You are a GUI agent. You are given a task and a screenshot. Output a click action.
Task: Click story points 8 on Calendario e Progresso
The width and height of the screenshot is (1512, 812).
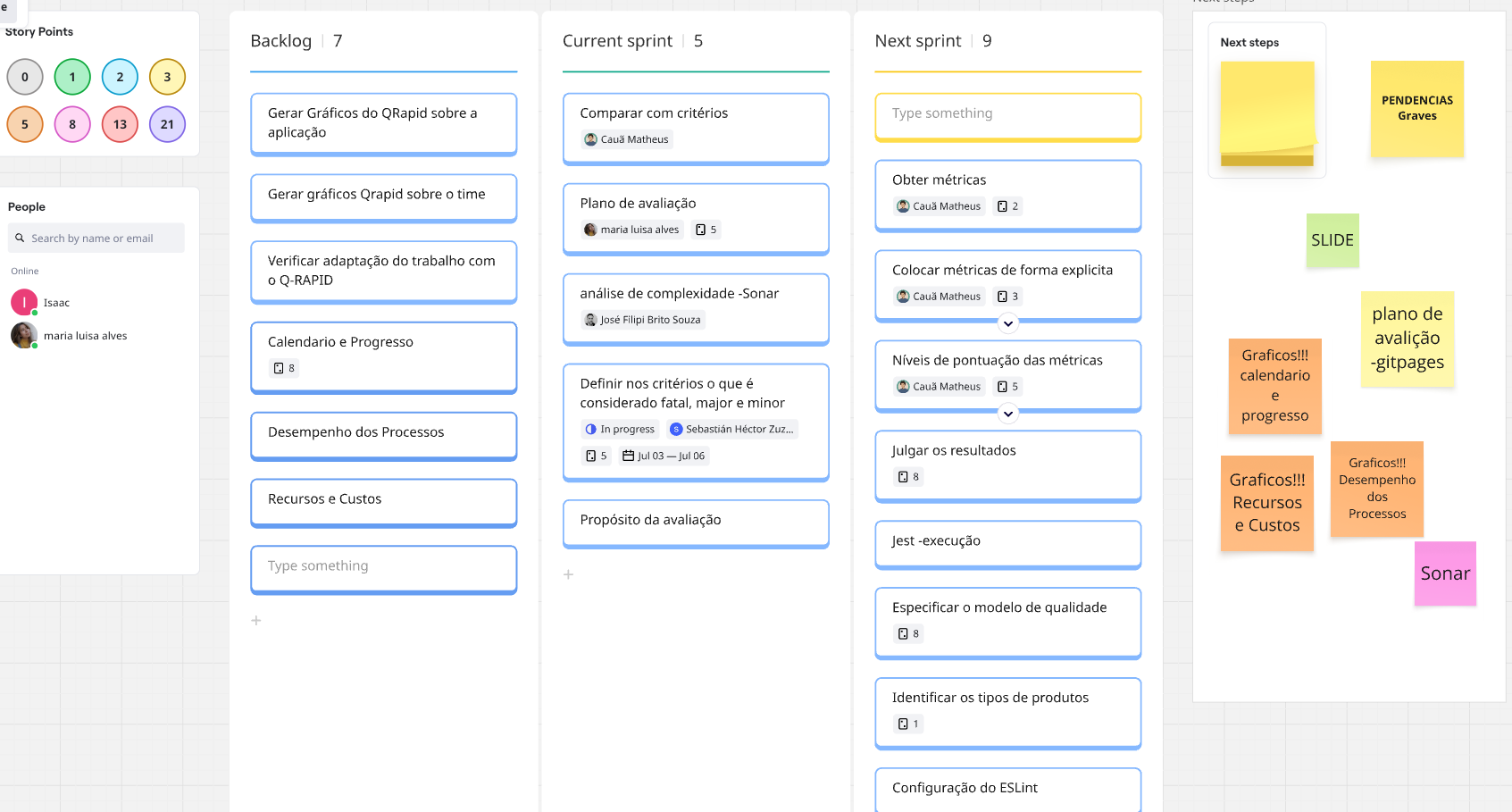click(284, 368)
